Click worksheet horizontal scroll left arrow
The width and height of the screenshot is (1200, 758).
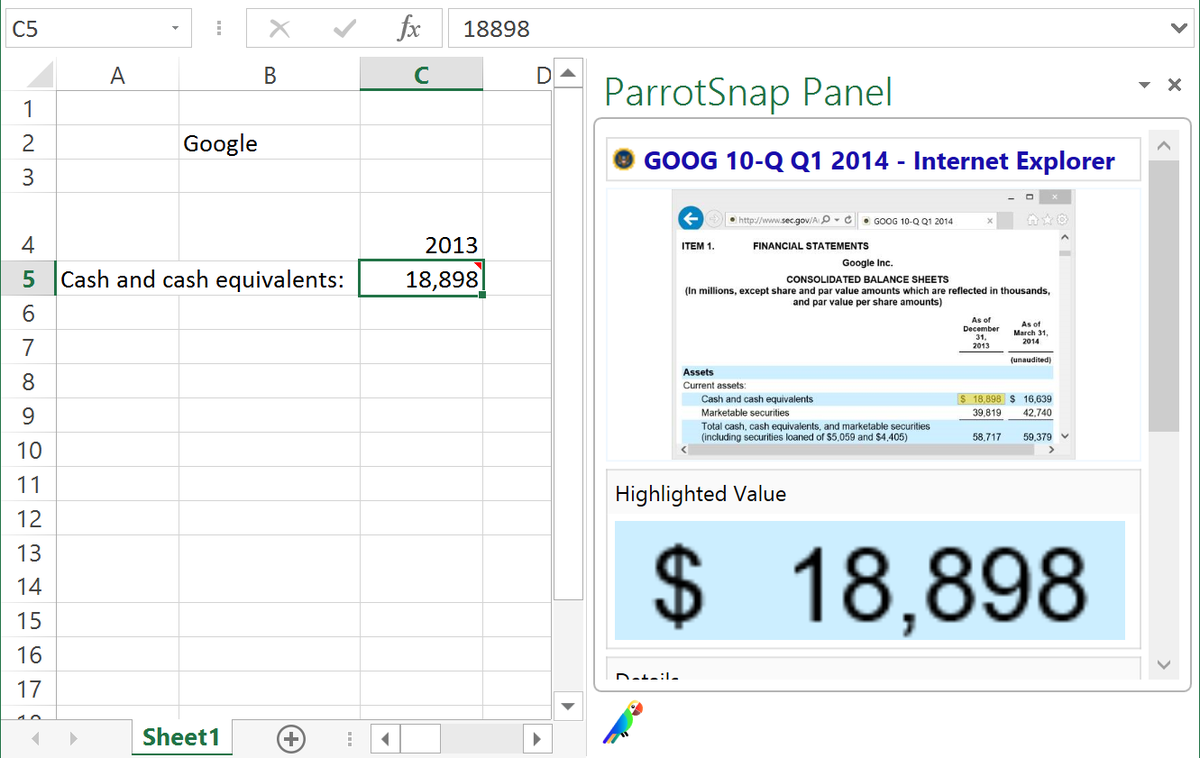pyautogui.click(x=385, y=740)
